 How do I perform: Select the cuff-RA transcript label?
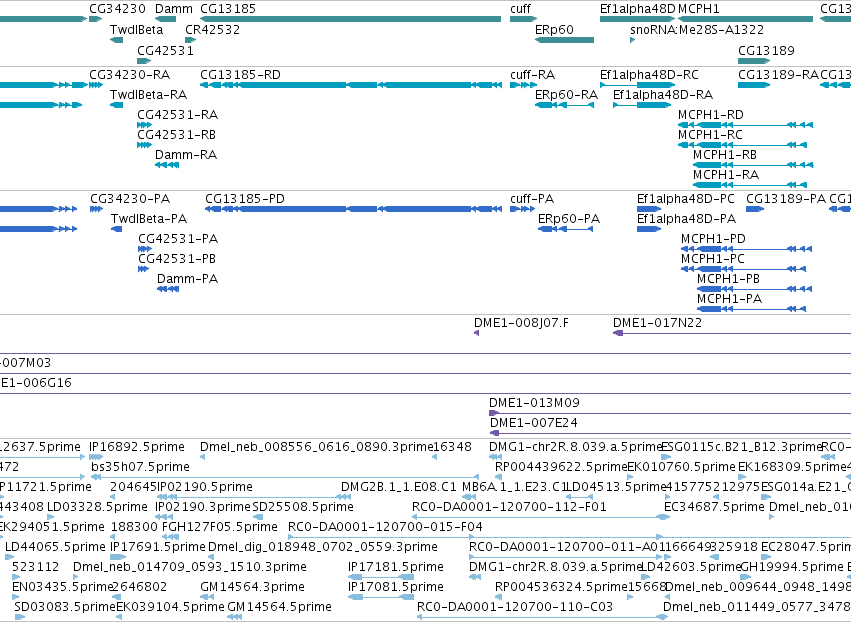pos(532,74)
